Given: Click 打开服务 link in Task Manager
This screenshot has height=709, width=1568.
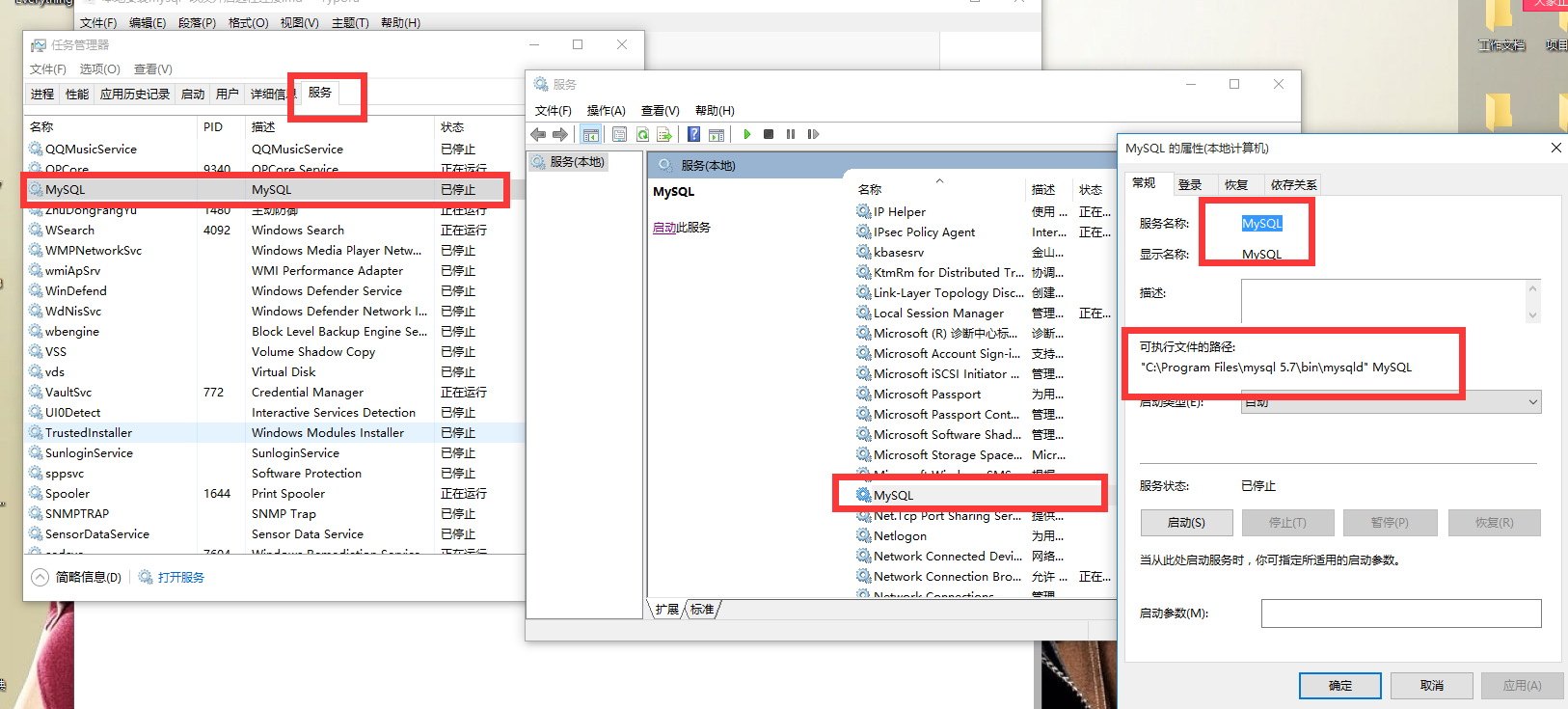Looking at the screenshot, I should (181, 577).
